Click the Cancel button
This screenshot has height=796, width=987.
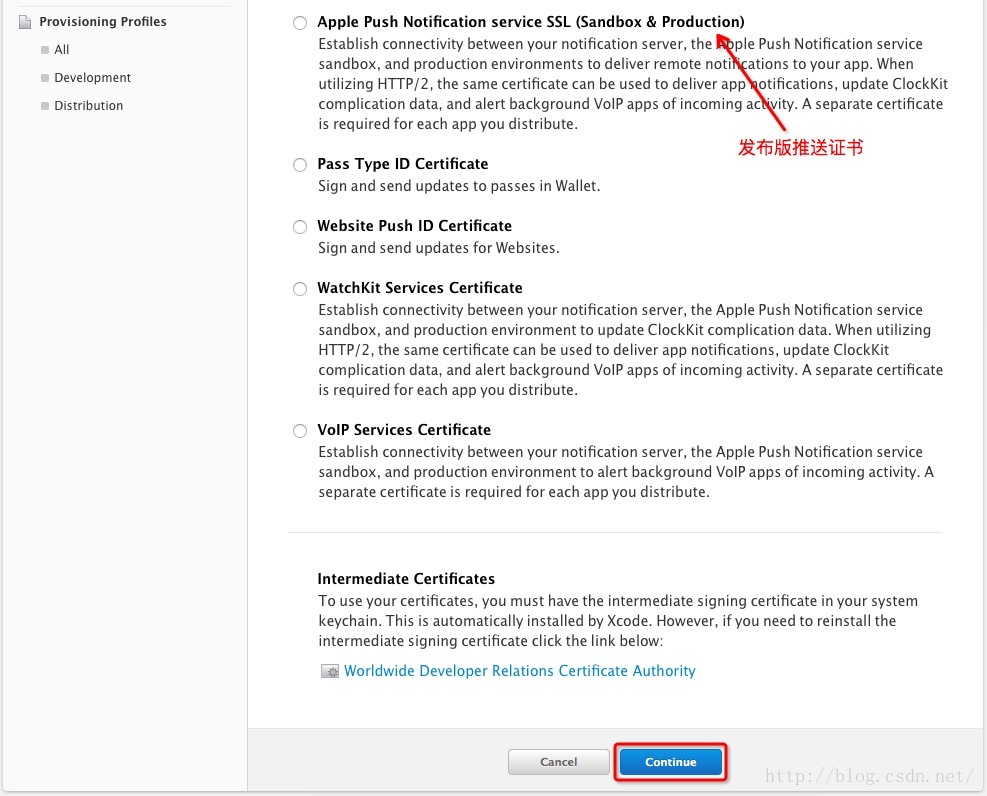[558, 762]
